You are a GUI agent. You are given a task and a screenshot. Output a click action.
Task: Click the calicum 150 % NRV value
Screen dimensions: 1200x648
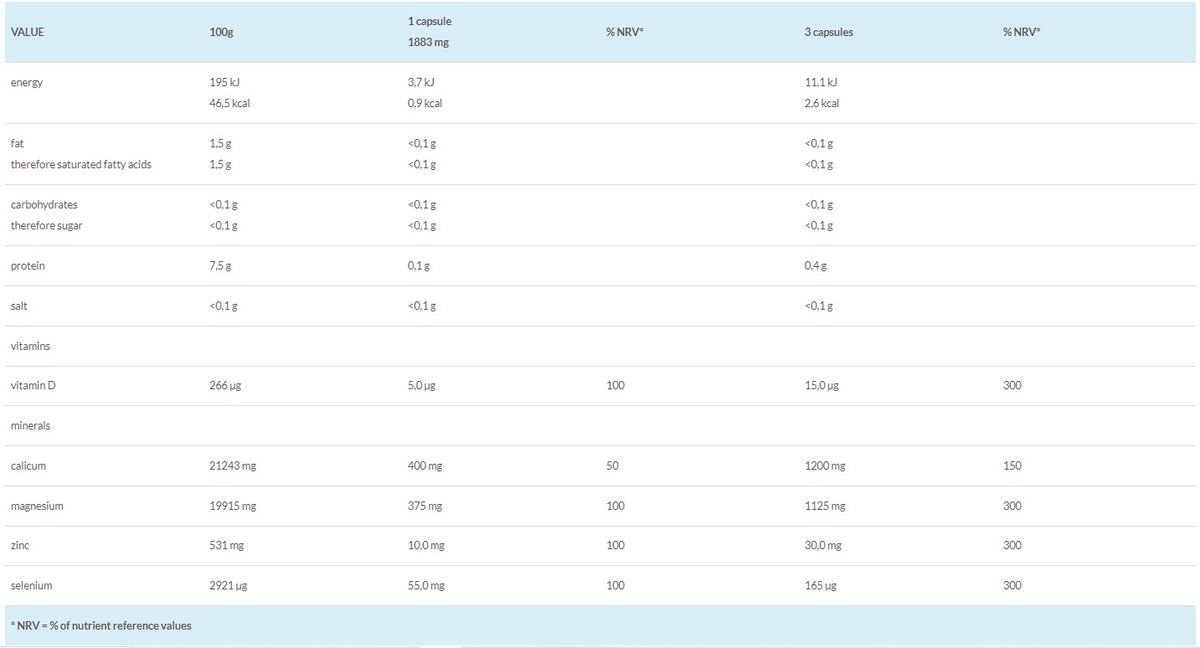pyautogui.click(x=1012, y=466)
